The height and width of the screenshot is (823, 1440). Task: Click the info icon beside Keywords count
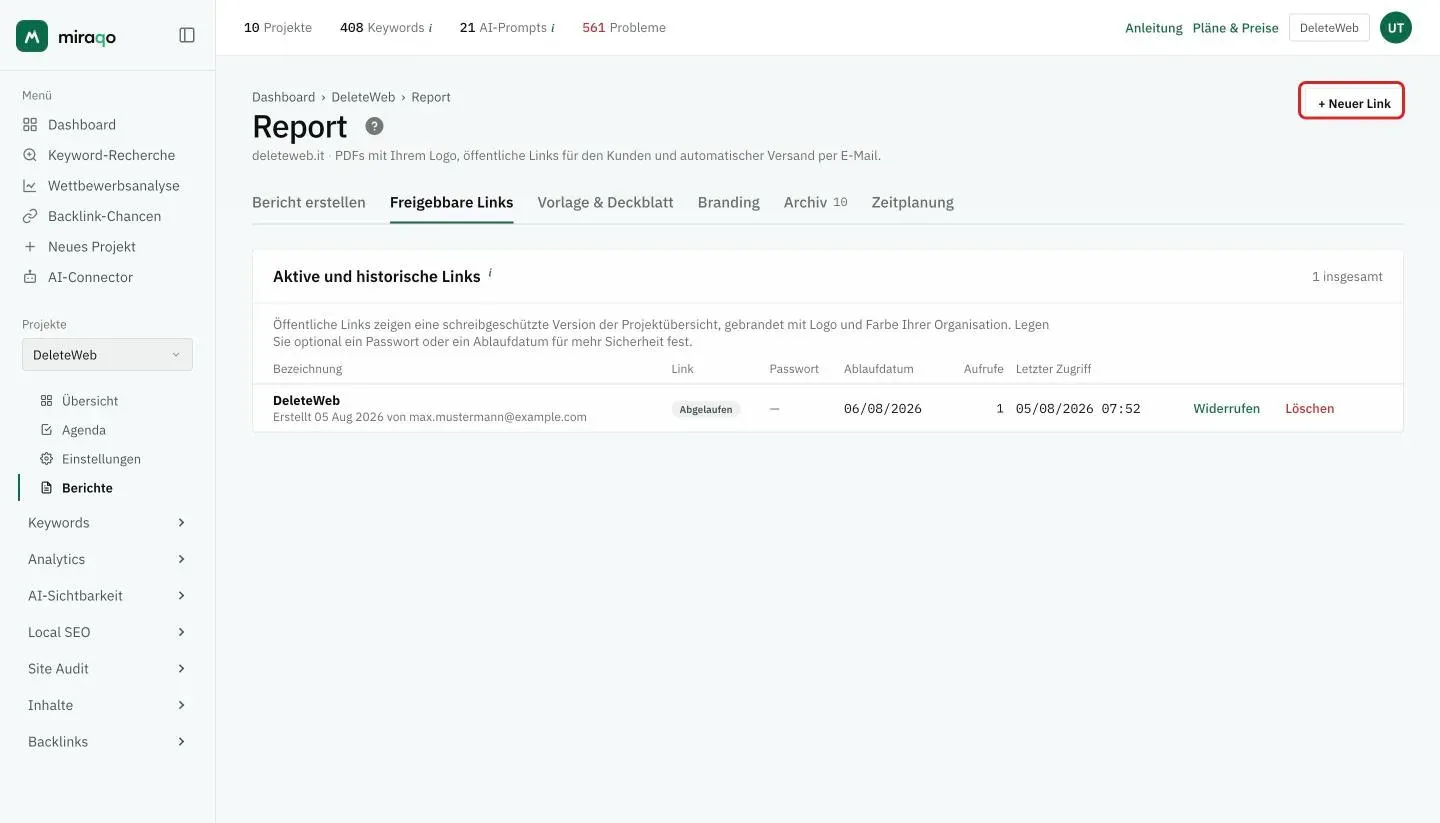point(430,28)
